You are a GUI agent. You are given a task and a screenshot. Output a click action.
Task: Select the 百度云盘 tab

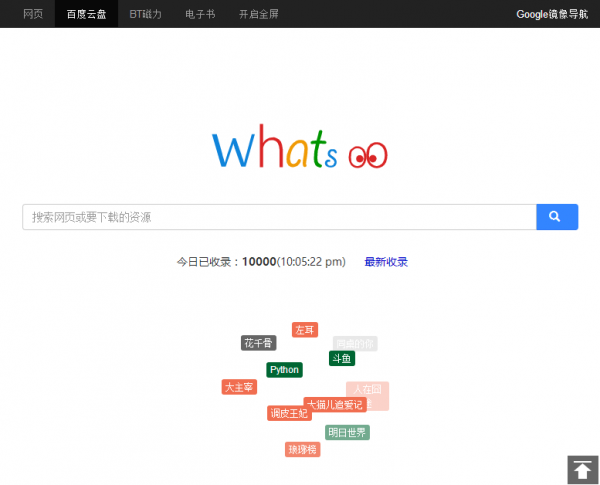85,14
